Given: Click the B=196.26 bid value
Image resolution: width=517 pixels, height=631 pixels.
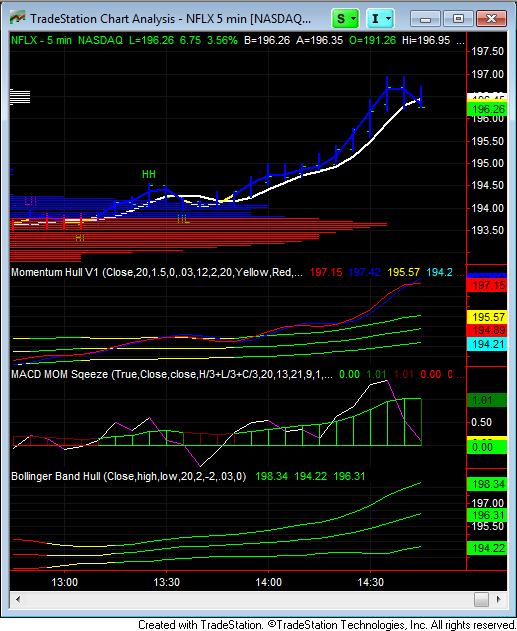Looking at the screenshot, I should tap(267, 40).
